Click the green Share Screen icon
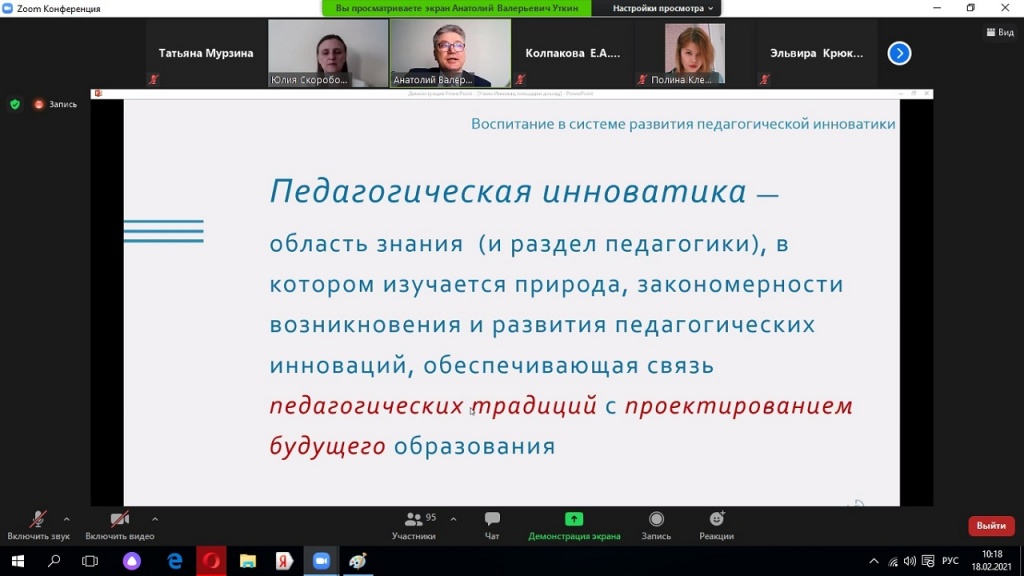The image size is (1024, 576). point(574,520)
